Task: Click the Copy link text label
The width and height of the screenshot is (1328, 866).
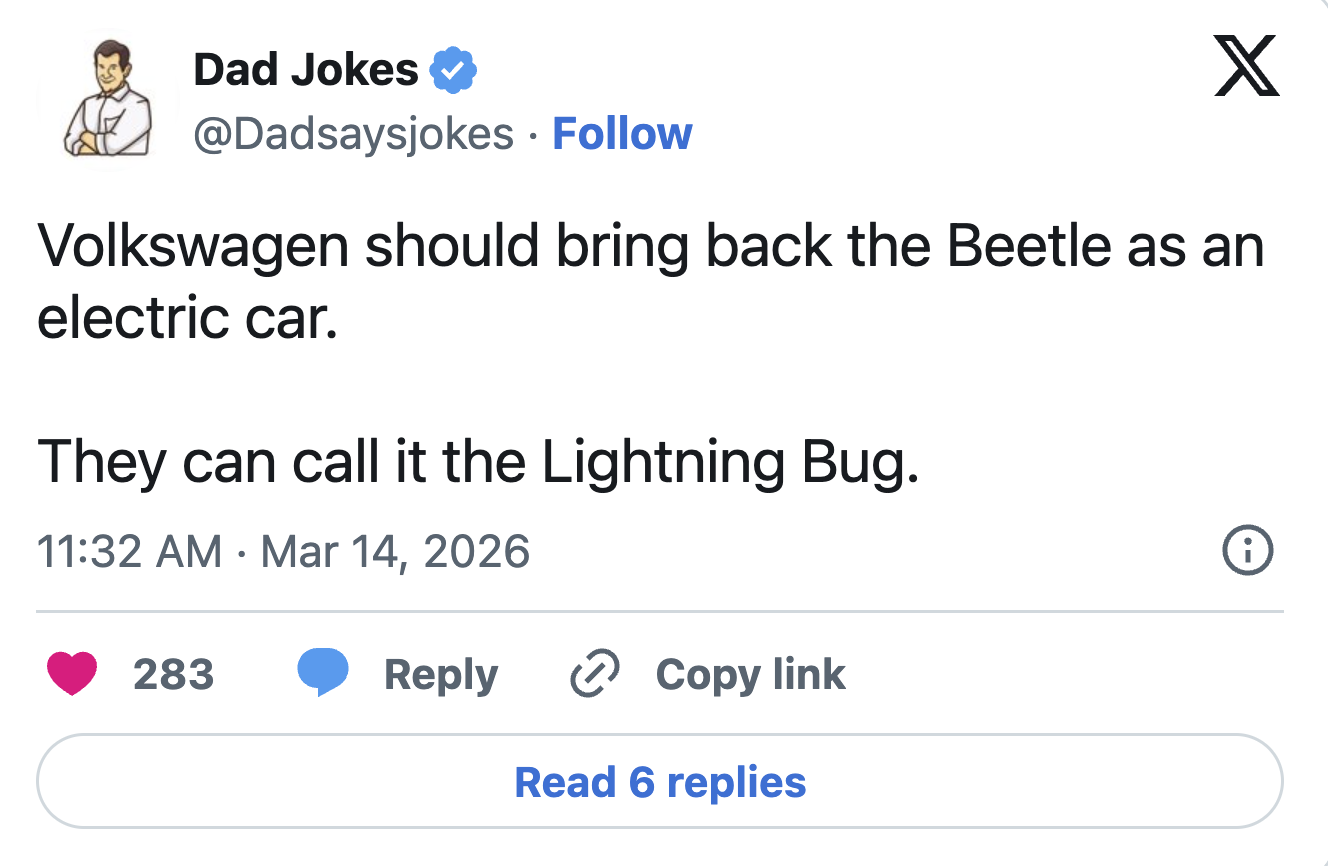Action: [x=750, y=674]
